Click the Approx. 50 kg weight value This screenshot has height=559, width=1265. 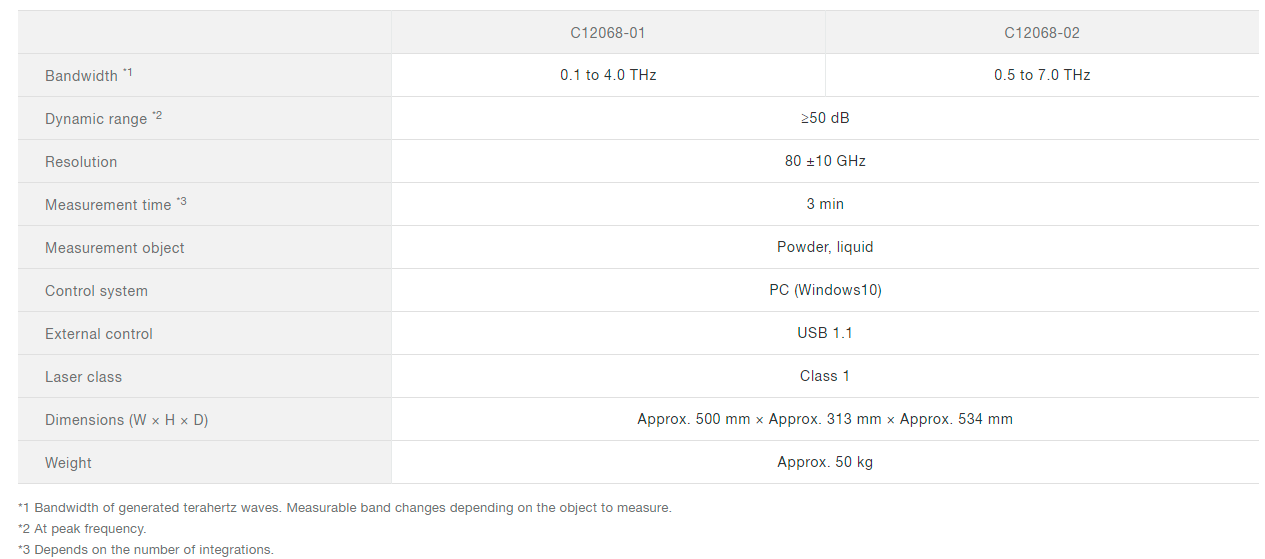(825, 462)
